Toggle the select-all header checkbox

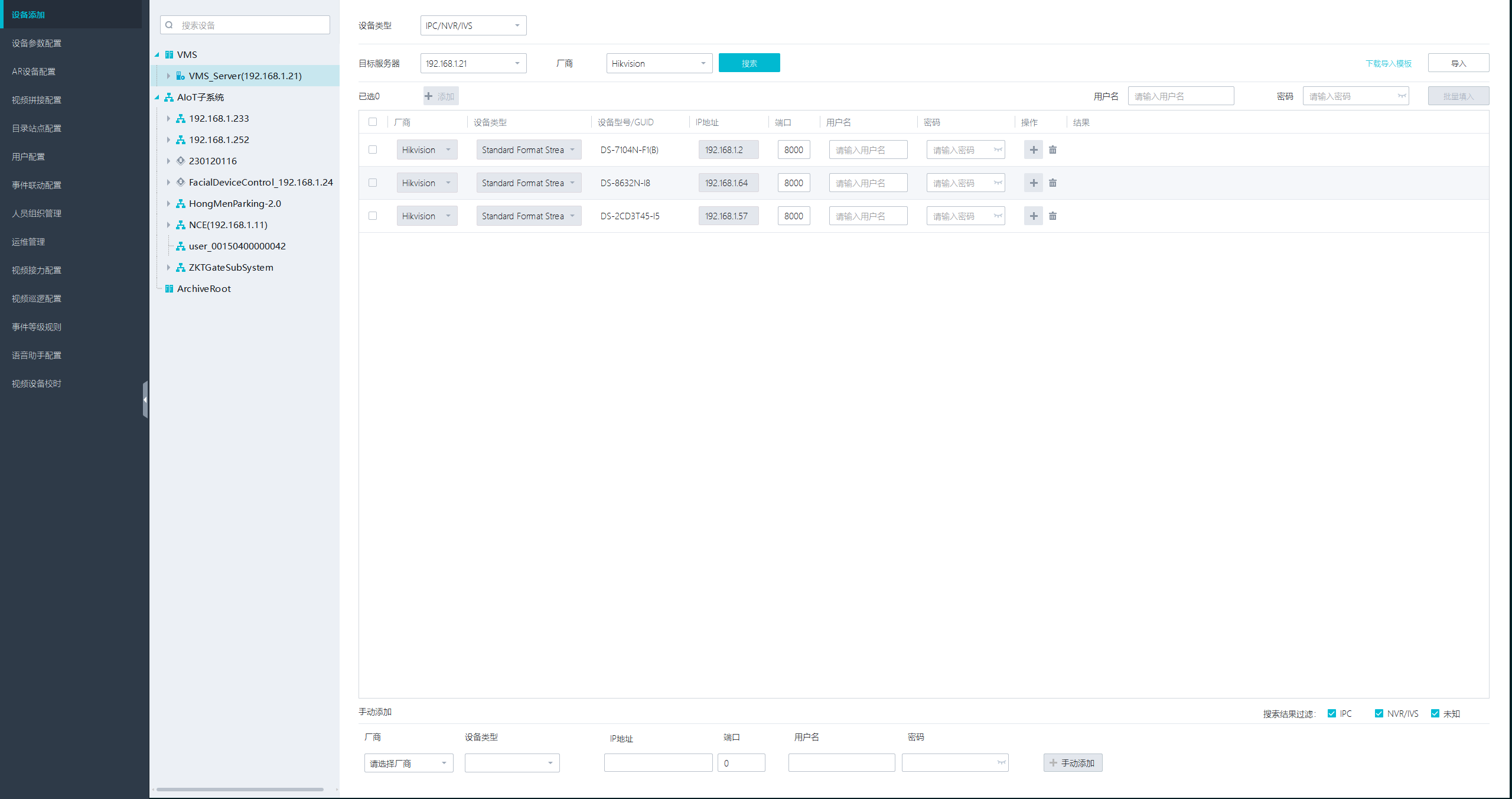[x=373, y=122]
